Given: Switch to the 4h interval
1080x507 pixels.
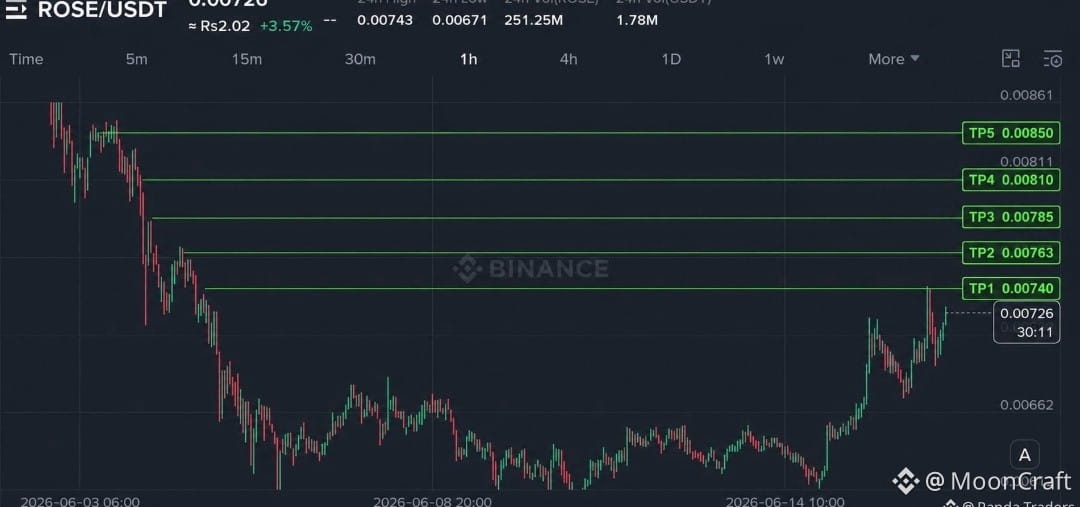Looking at the screenshot, I should click(568, 59).
